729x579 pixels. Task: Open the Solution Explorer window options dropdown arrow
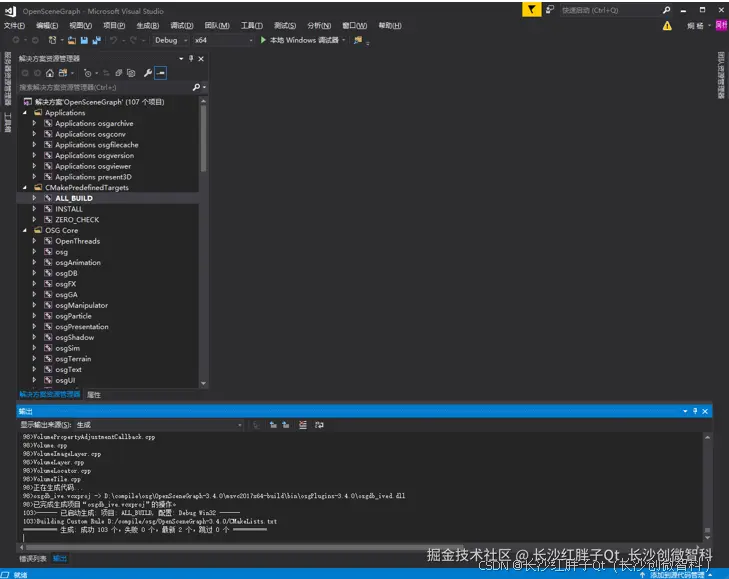(x=181, y=59)
